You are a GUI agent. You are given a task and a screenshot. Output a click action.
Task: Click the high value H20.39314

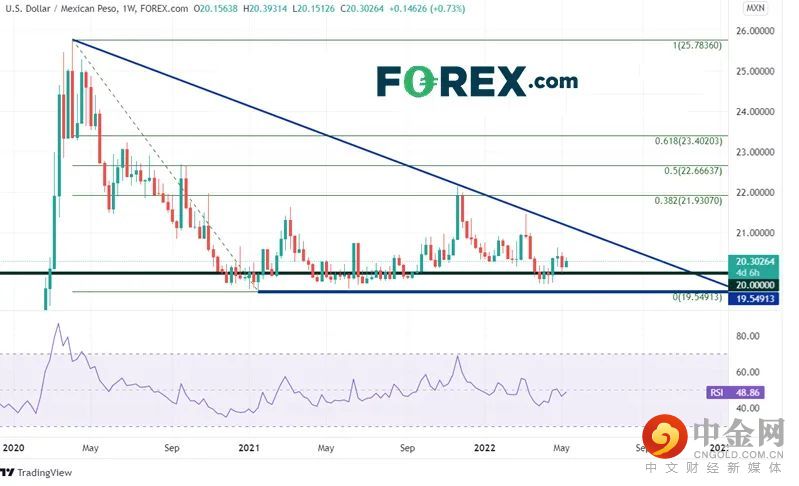[265, 9]
